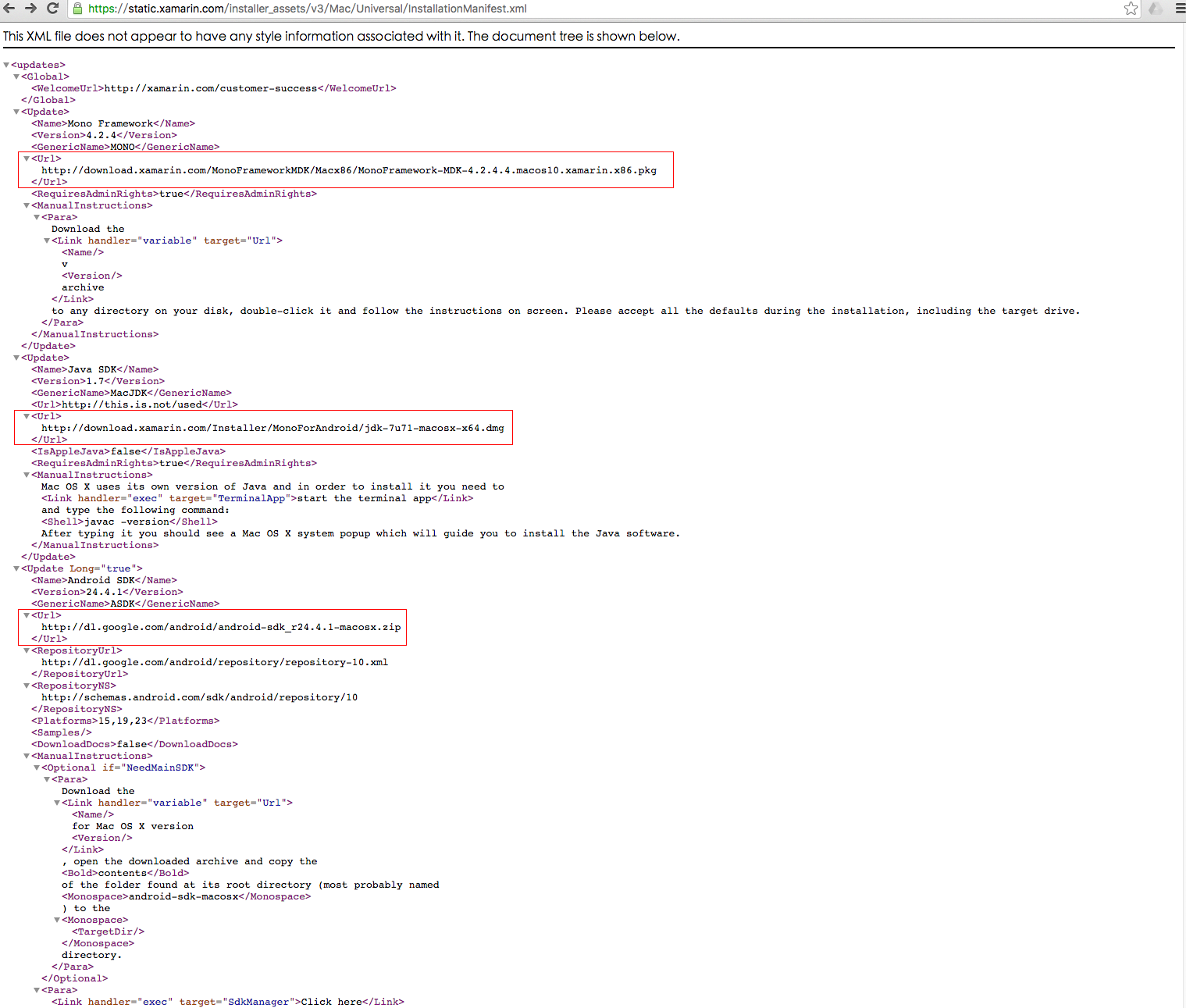The height and width of the screenshot is (1008, 1186).
Task: Click the 'This XML file does not appear' notice
Action: [x=341, y=37]
